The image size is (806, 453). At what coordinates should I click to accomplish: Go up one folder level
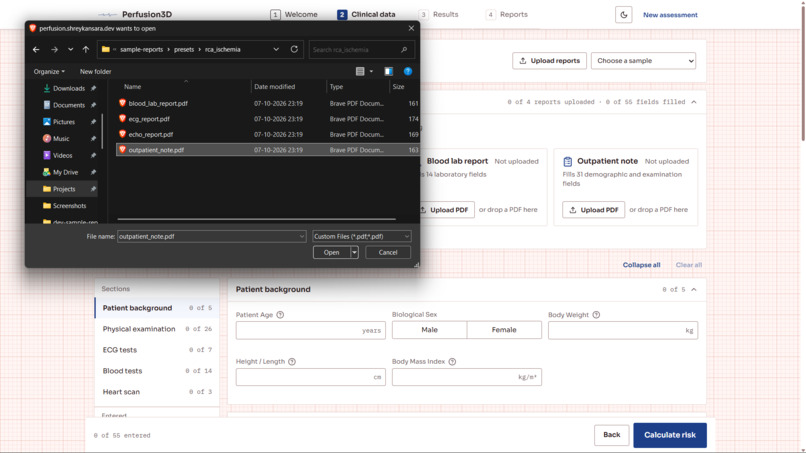[86, 50]
